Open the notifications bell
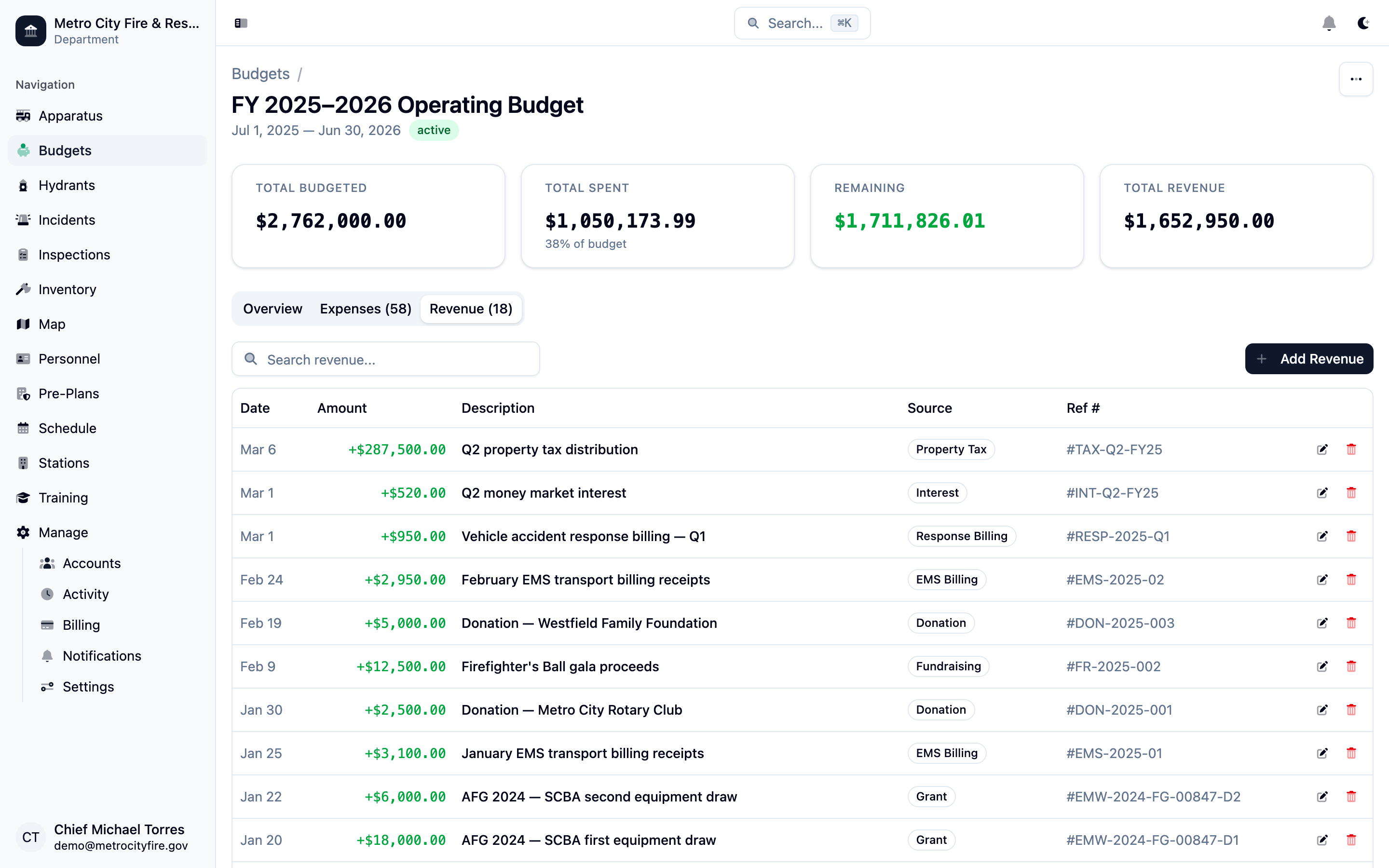 click(x=1329, y=23)
